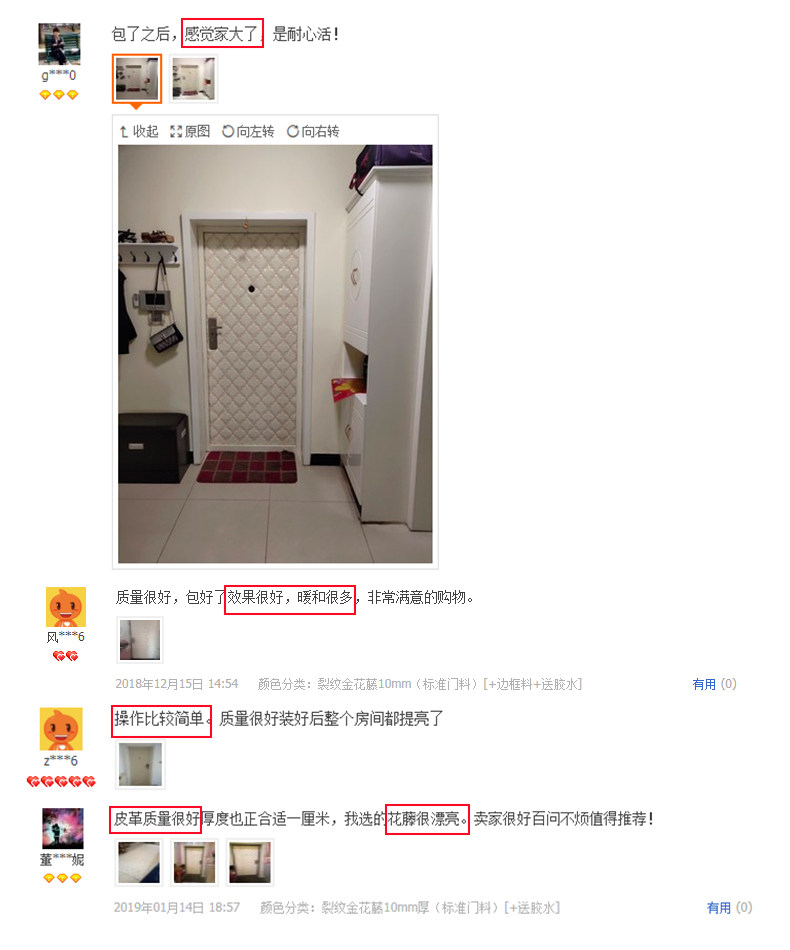This screenshot has height=950, width=790.
Task: Mark the 2019年01月14日 review as 有用
Action: [729, 908]
